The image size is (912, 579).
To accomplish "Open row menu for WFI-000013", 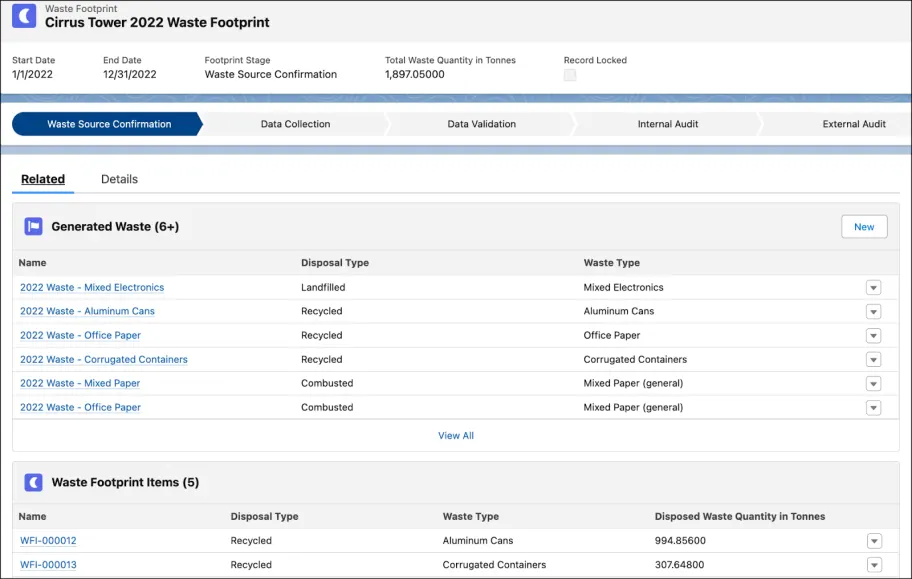I will [x=874, y=565].
